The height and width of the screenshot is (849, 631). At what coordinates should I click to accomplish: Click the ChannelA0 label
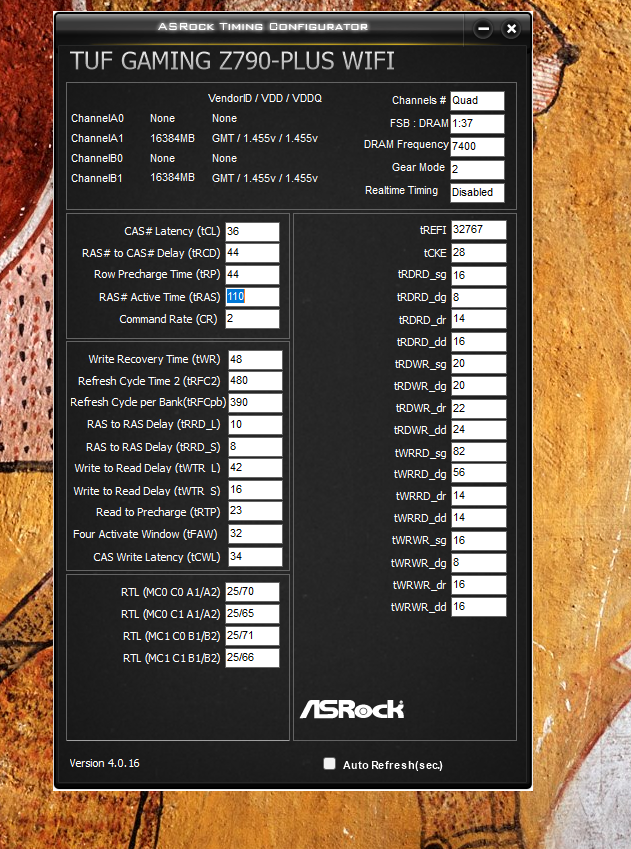pyautogui.click(x=97, y=118)
